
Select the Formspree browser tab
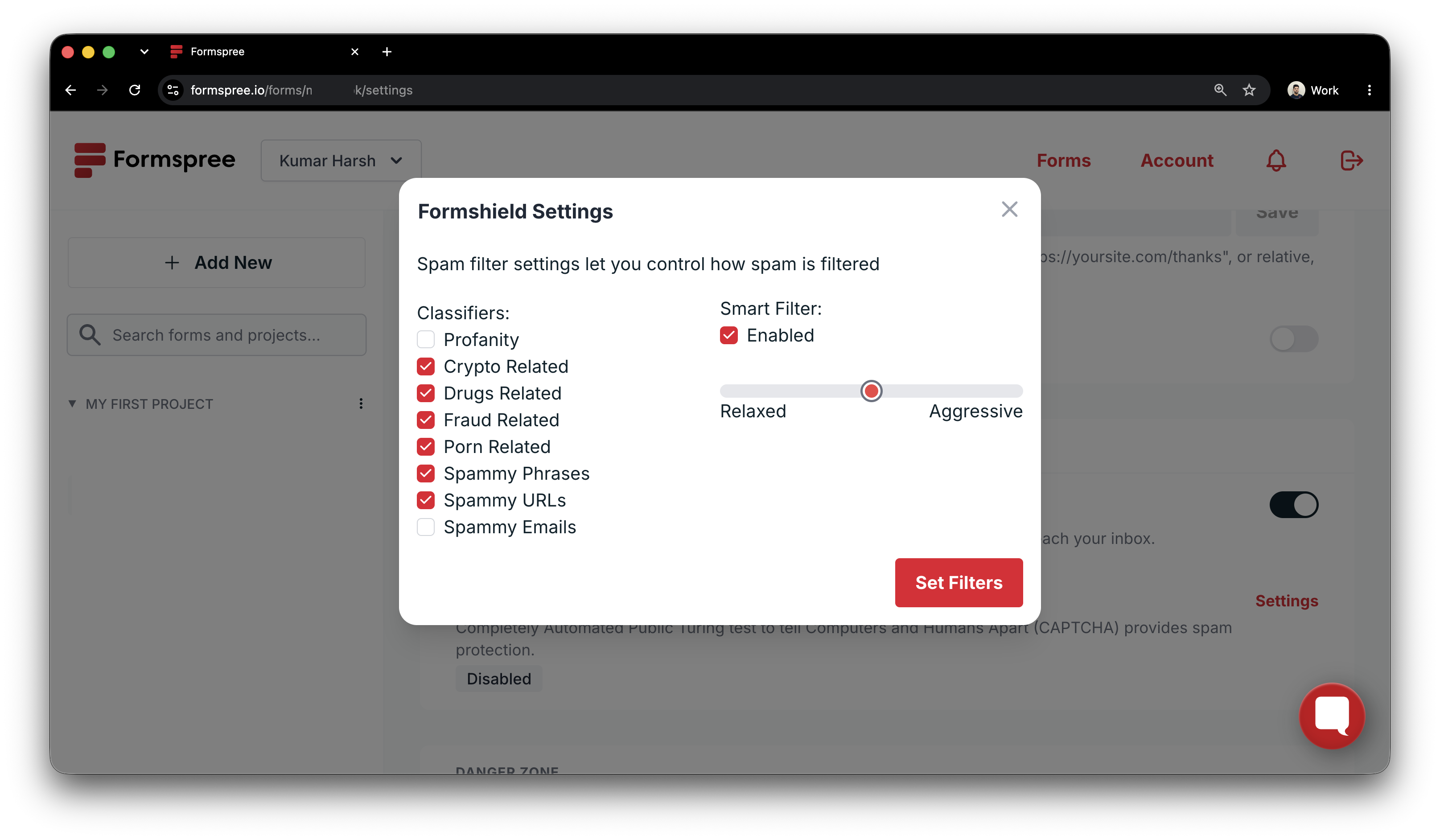tap(264, 51)
